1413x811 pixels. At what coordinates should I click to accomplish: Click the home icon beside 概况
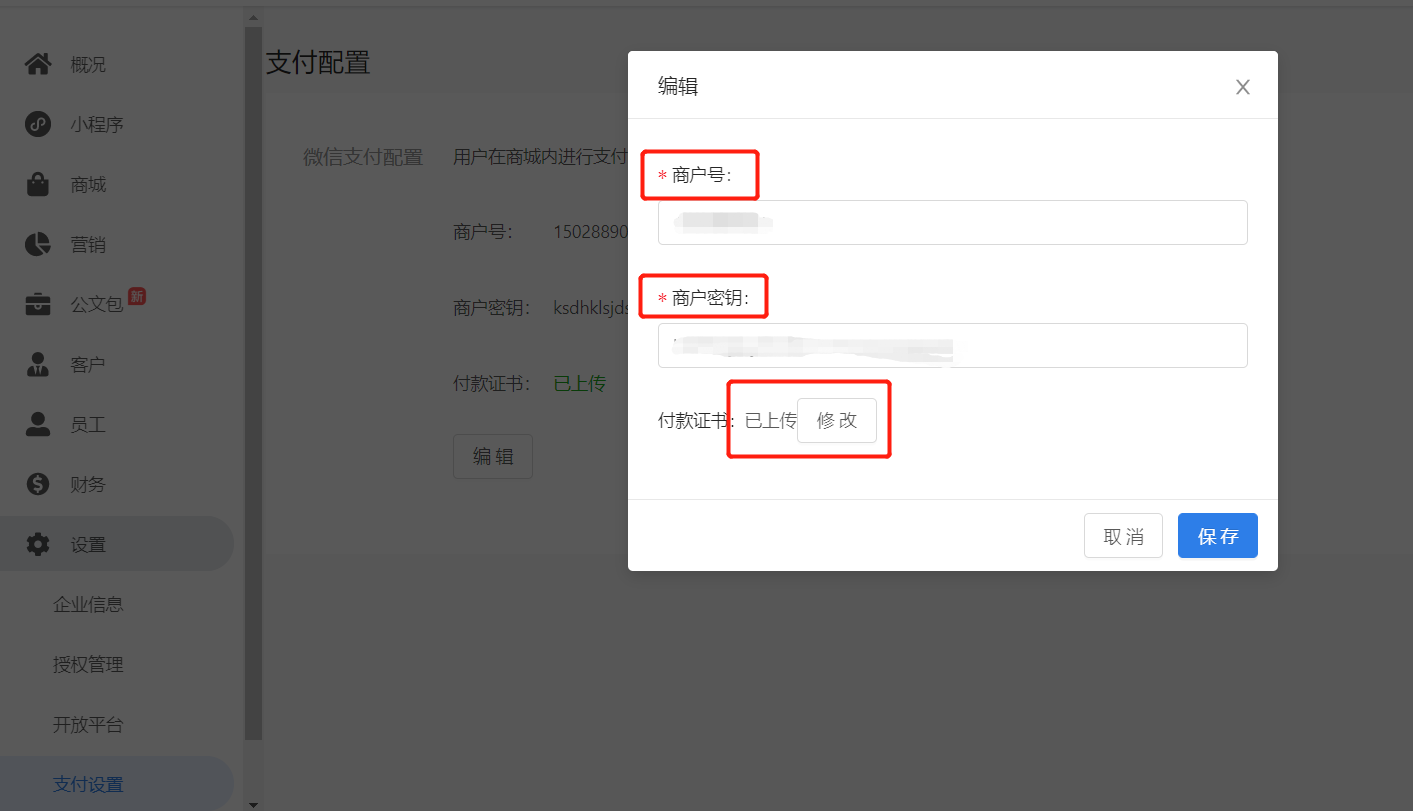pos(38,65)
